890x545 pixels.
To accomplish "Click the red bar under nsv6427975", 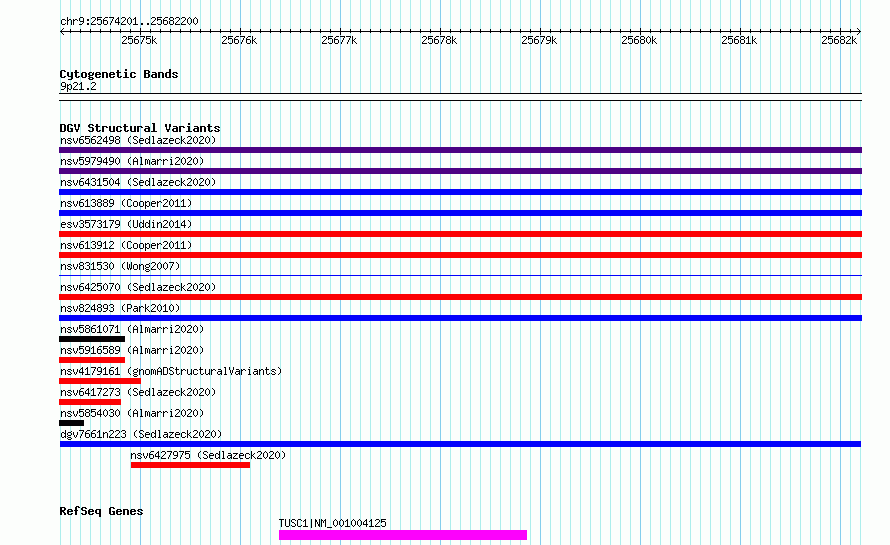I will [190, 465].
